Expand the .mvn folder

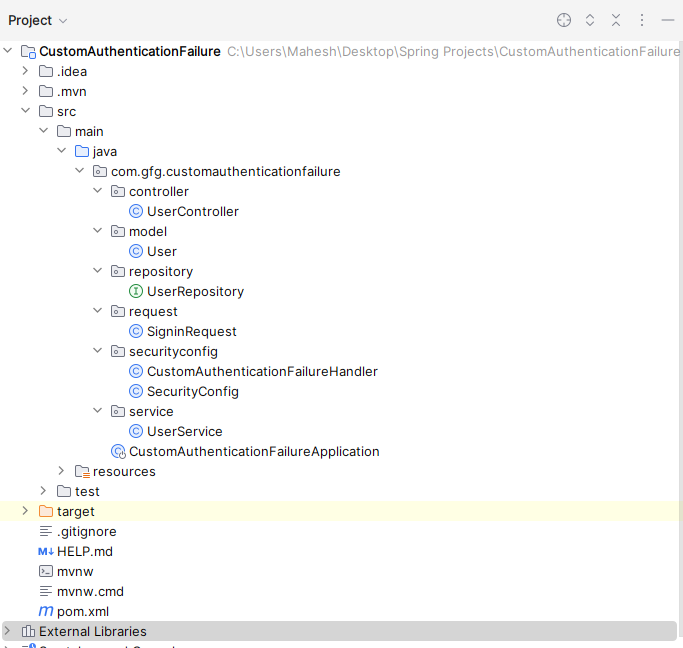(25, 91)
